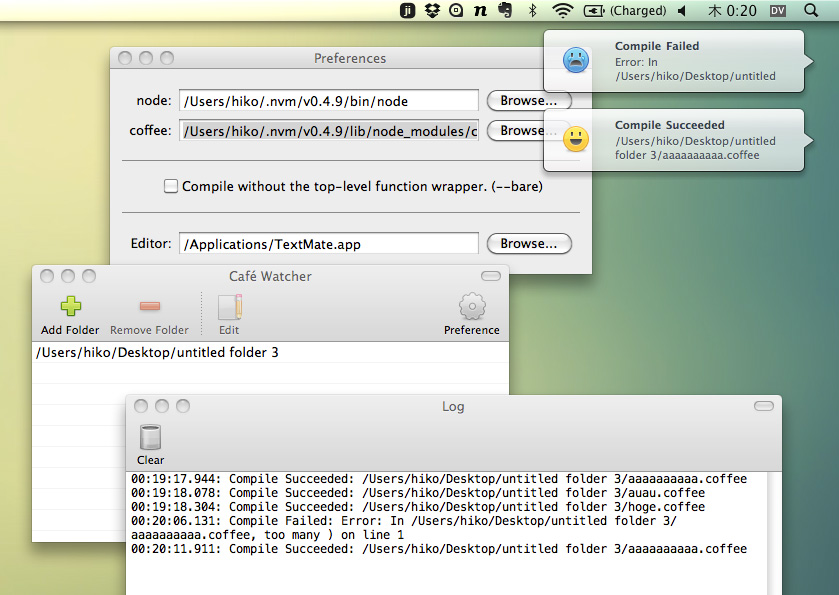Open the battery Charged status menu

pos(626,11)
